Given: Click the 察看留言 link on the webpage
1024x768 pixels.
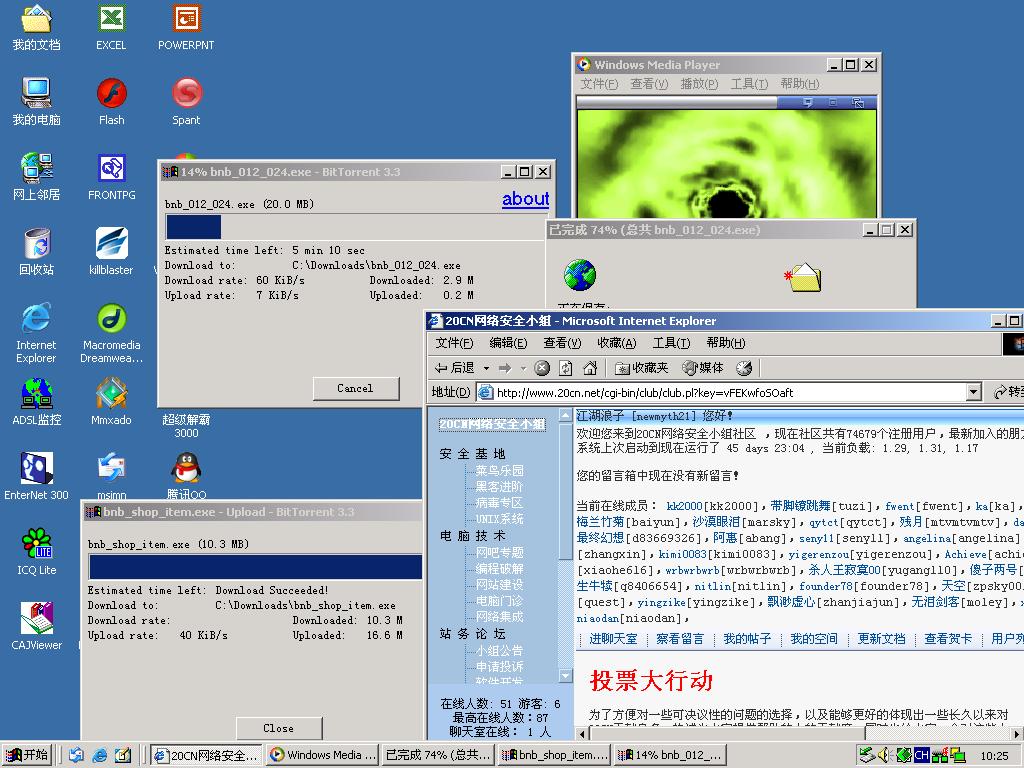Looking at the screenshot, I should (680, 639).
